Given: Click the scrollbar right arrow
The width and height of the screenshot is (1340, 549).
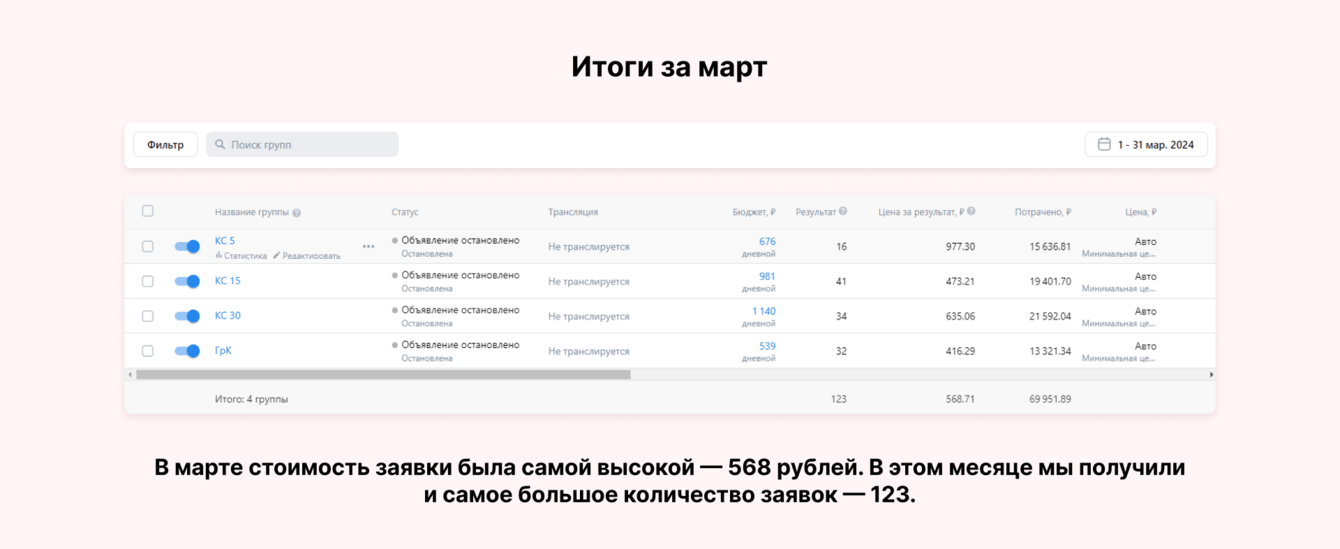Looking at the screenshot, I should pos(1211,375).
